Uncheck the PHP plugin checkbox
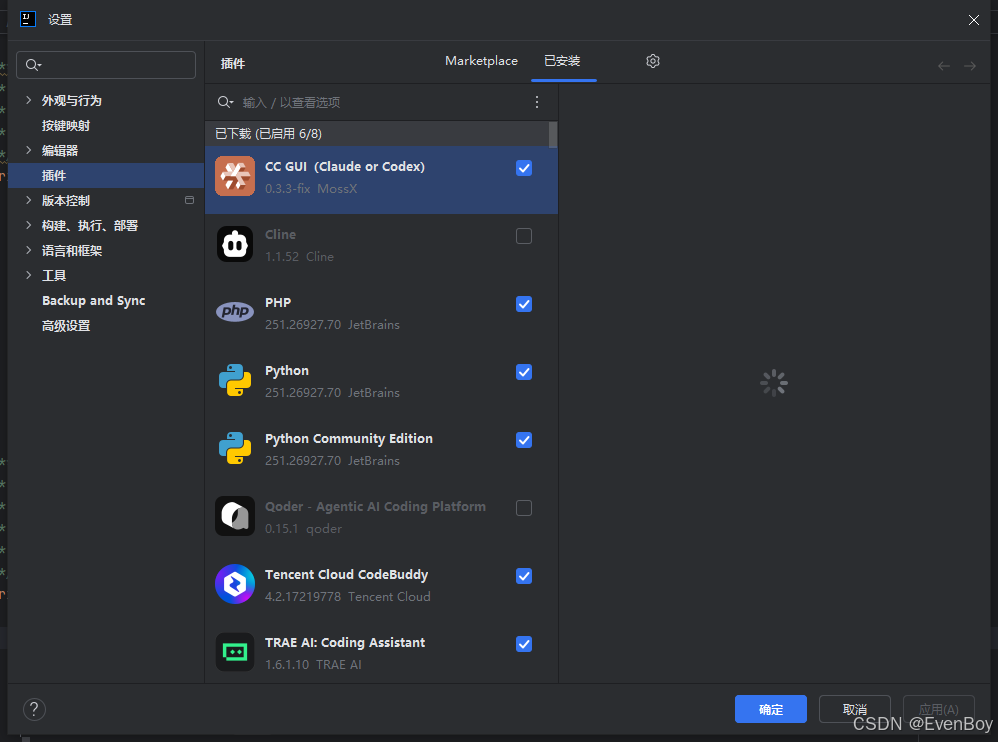998x742 pixels. [524, 304]
